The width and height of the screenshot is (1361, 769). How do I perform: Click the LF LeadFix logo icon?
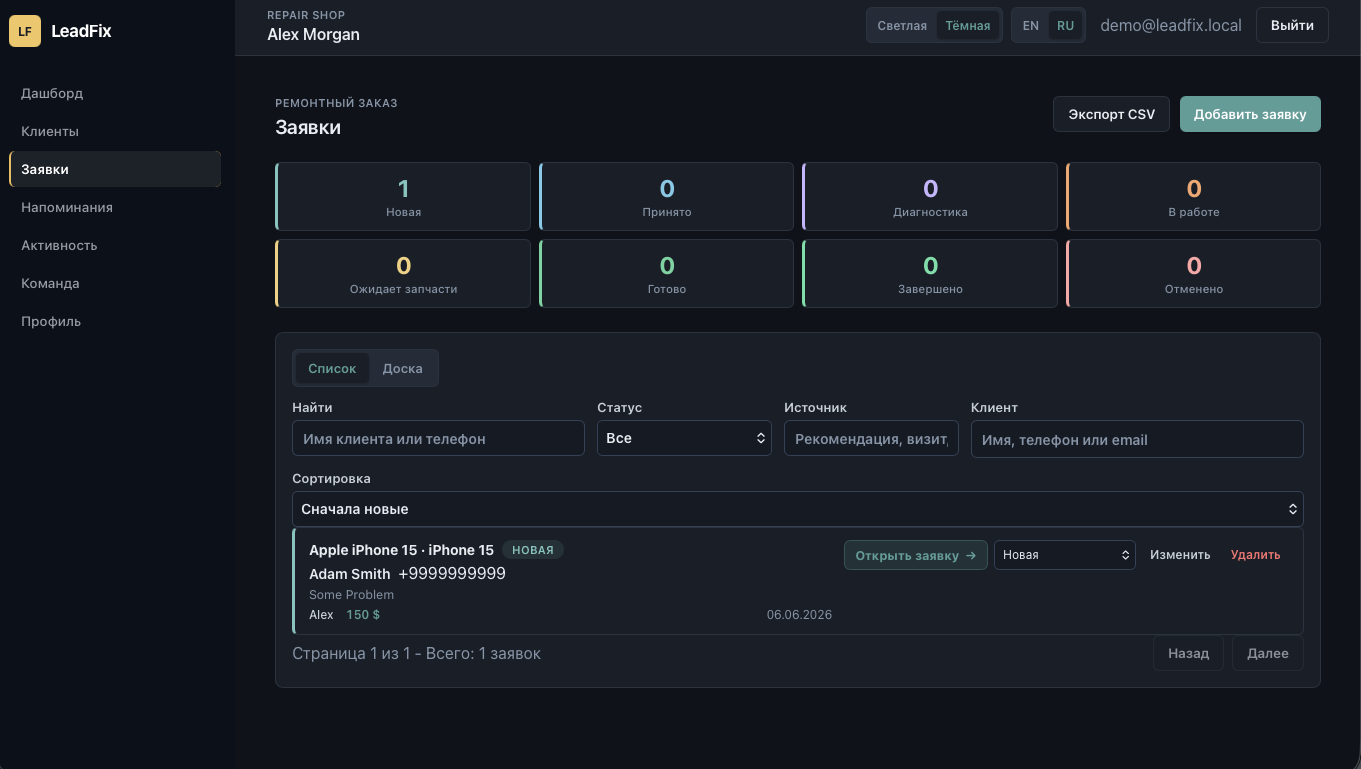[25, 31]
